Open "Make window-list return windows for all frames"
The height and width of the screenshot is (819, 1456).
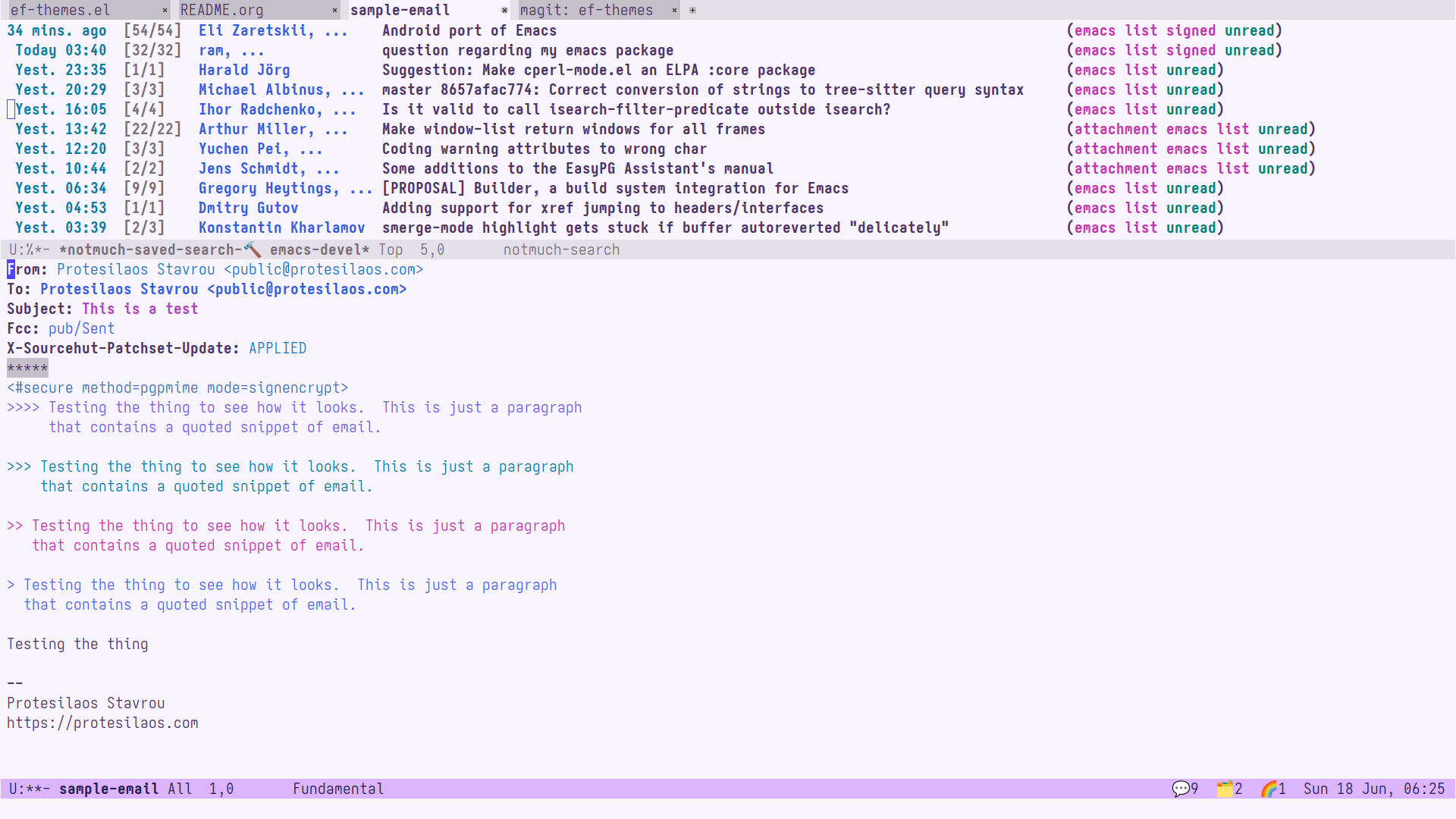pos(574,129)
